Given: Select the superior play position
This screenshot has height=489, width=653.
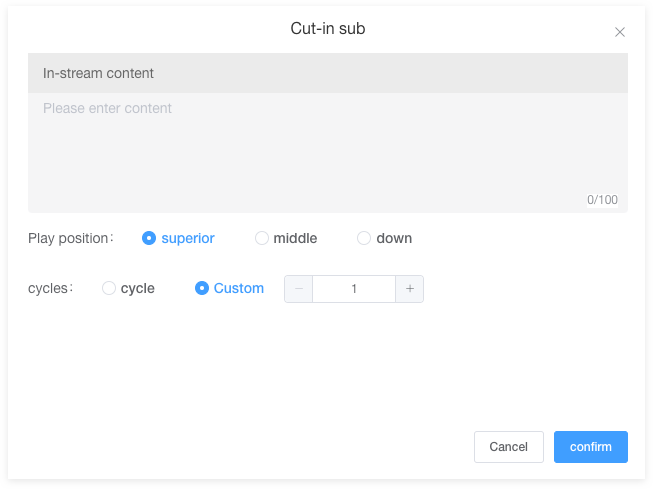Looking at the screenshot, I should pyautogui.click(x=149, y=238).
